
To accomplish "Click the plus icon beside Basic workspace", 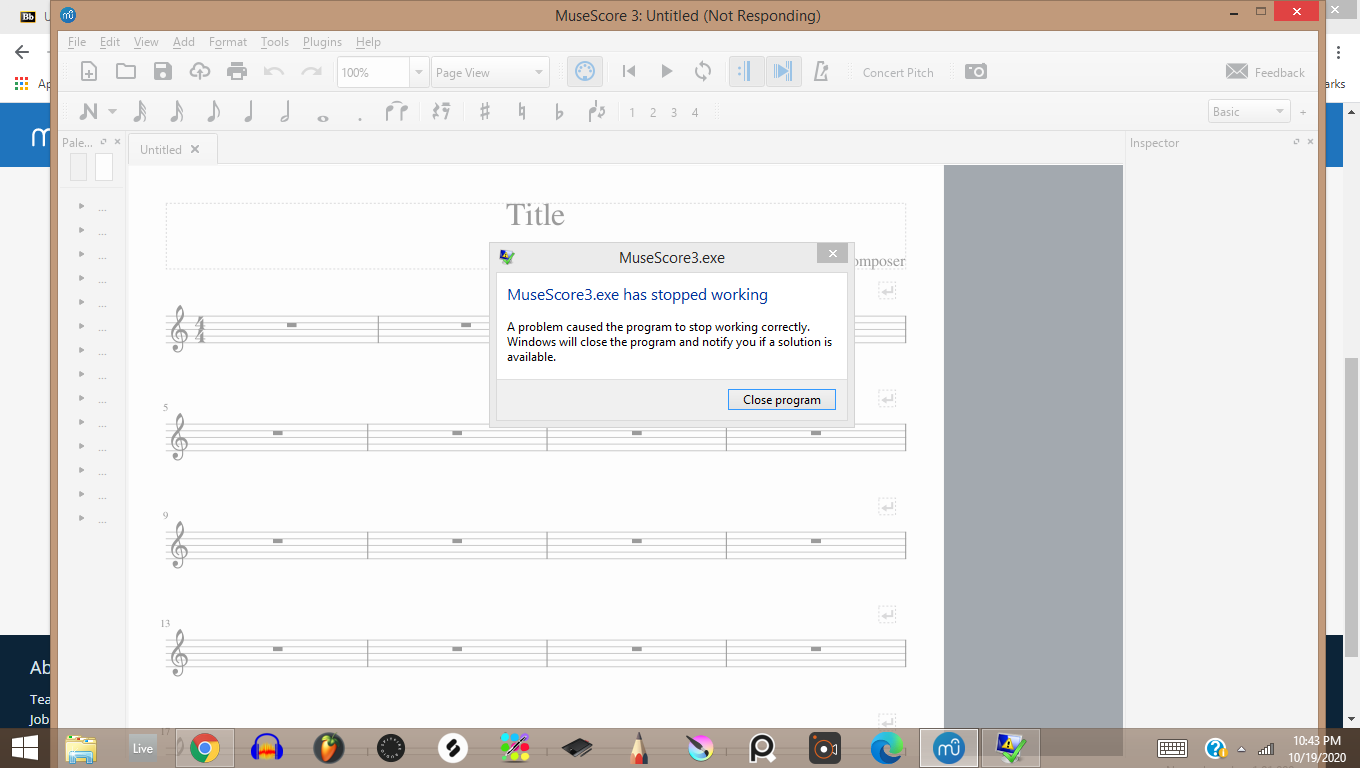I will pos(1303,112).
